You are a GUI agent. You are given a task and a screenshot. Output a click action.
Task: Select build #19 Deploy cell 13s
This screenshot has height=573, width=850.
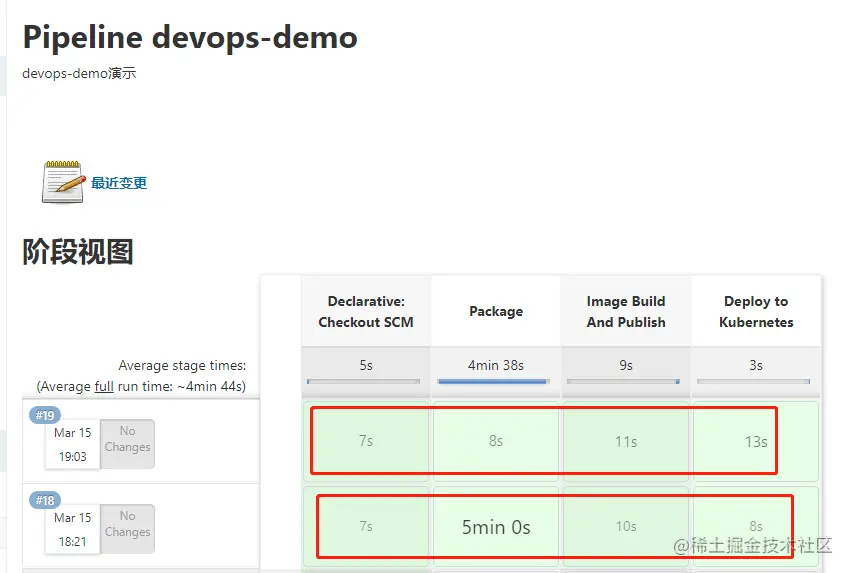pos(756,441)
